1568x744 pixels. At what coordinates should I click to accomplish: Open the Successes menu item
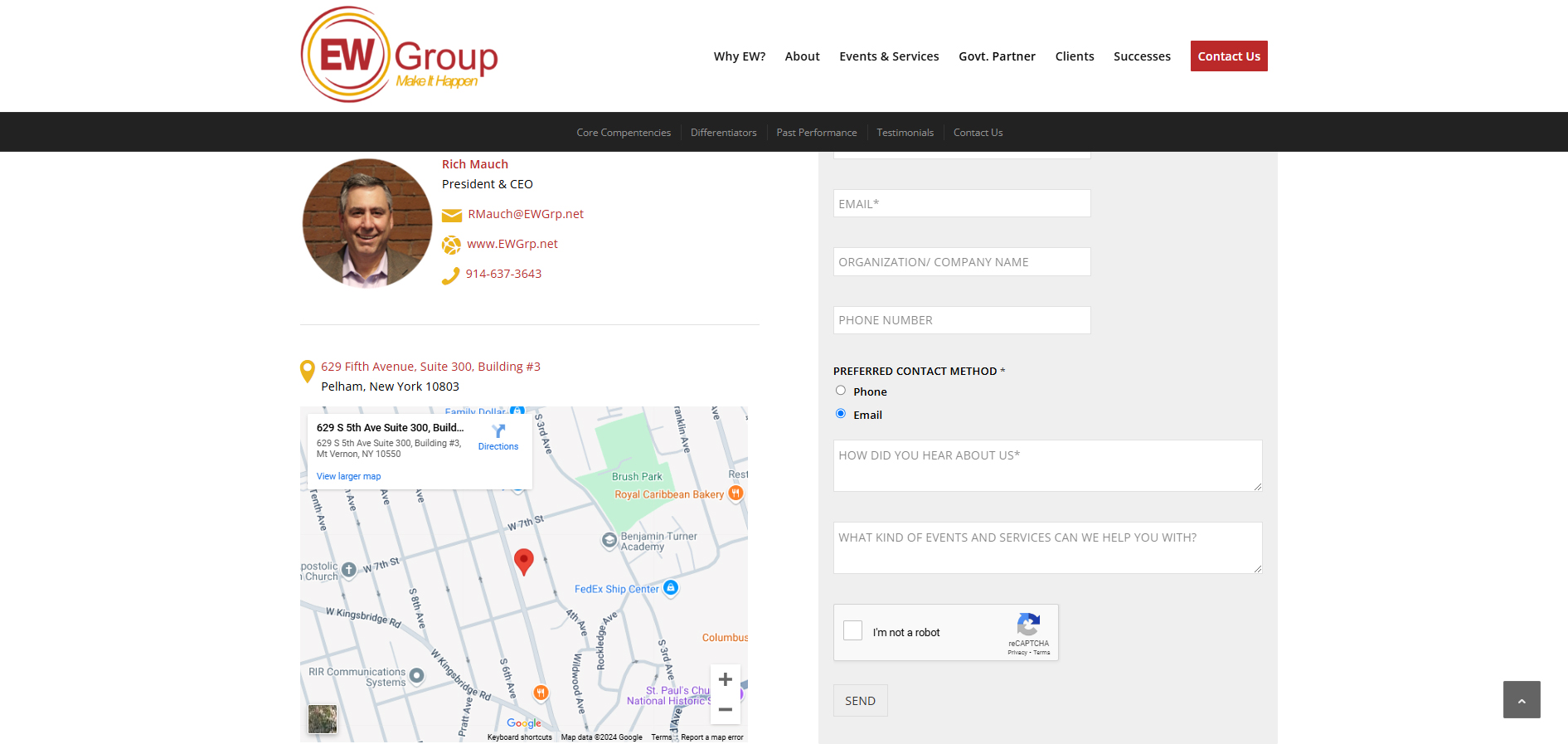click(x=1142, y=56)
